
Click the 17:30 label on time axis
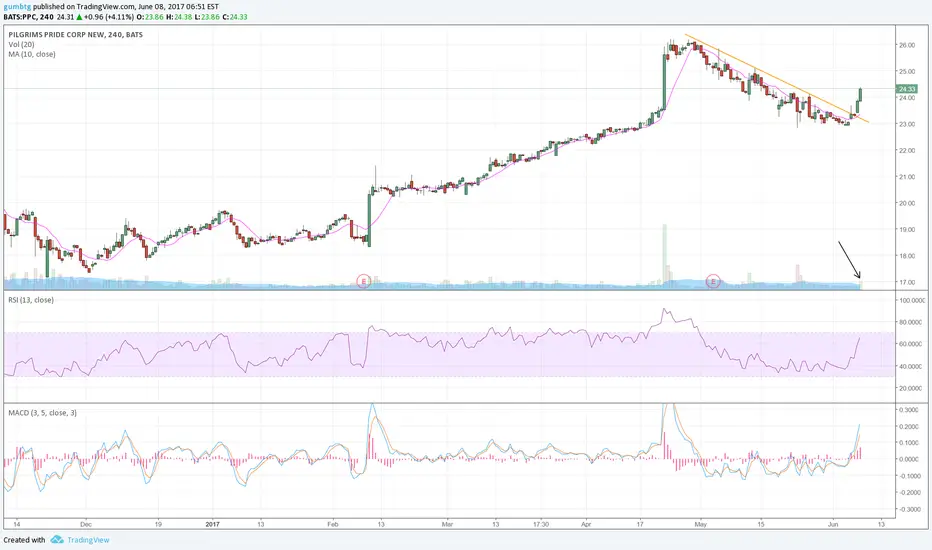pos(540,524)
